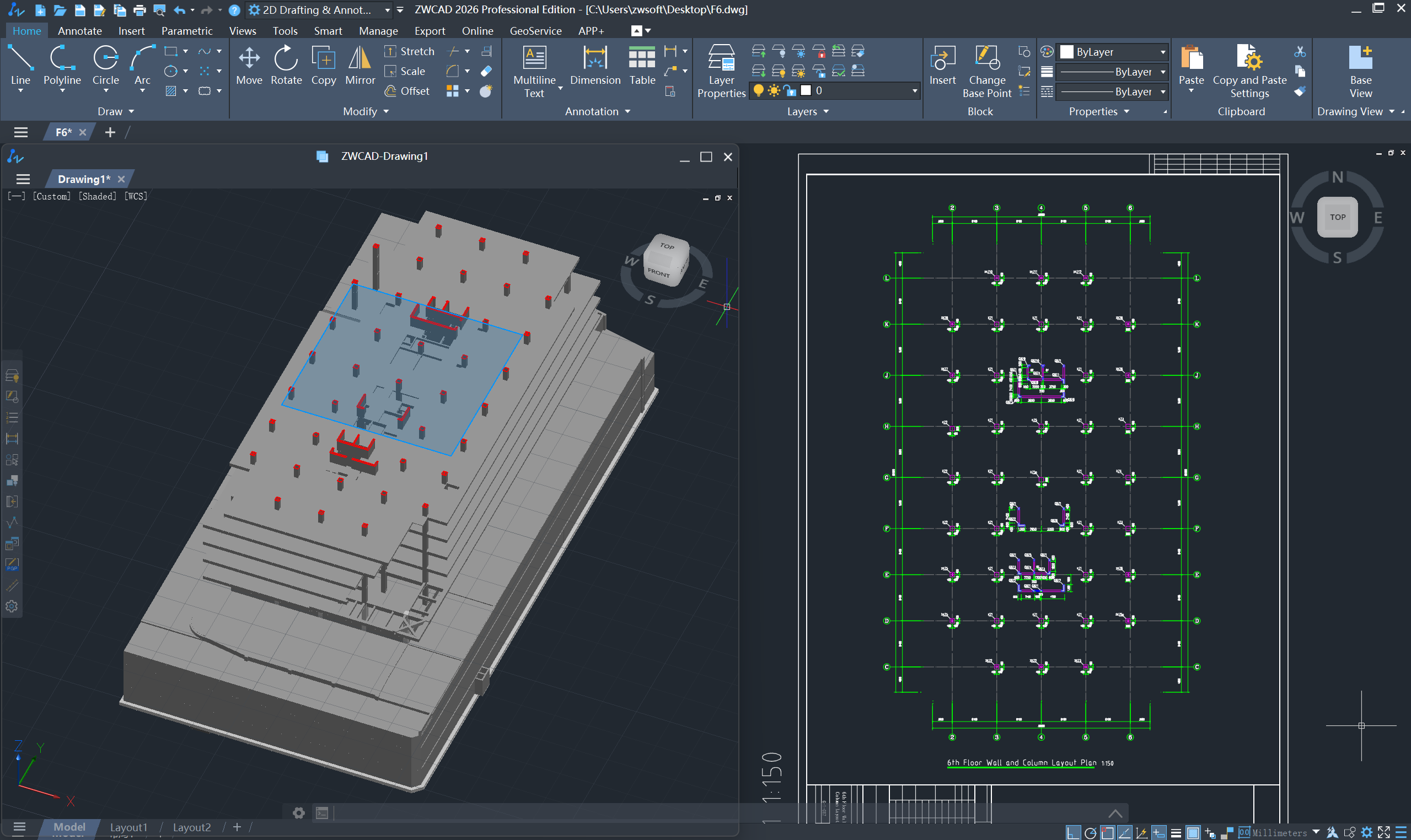Select the Line drawing tool
Viewport: 1411px width, 840px height.
point(20,65)
